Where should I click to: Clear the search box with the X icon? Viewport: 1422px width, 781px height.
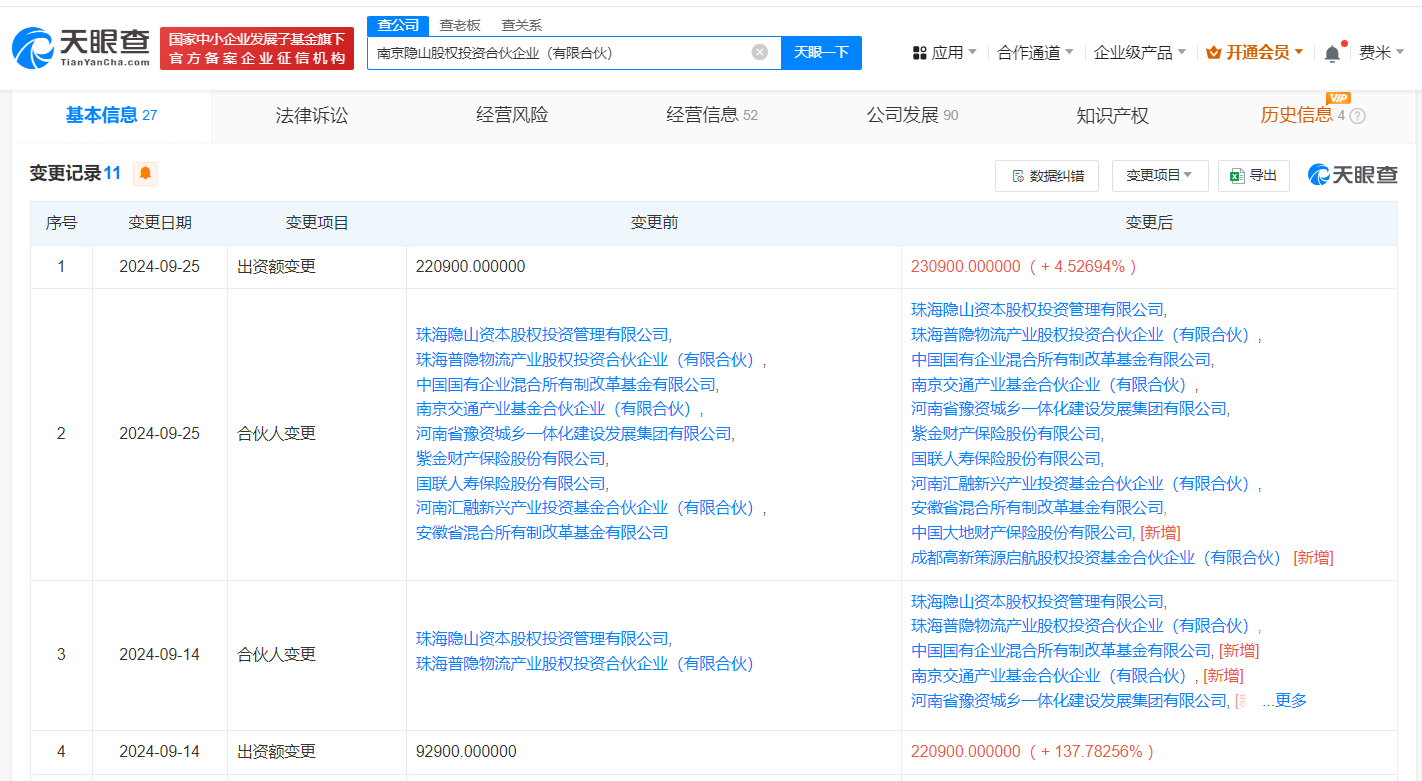tap(760, 52)
